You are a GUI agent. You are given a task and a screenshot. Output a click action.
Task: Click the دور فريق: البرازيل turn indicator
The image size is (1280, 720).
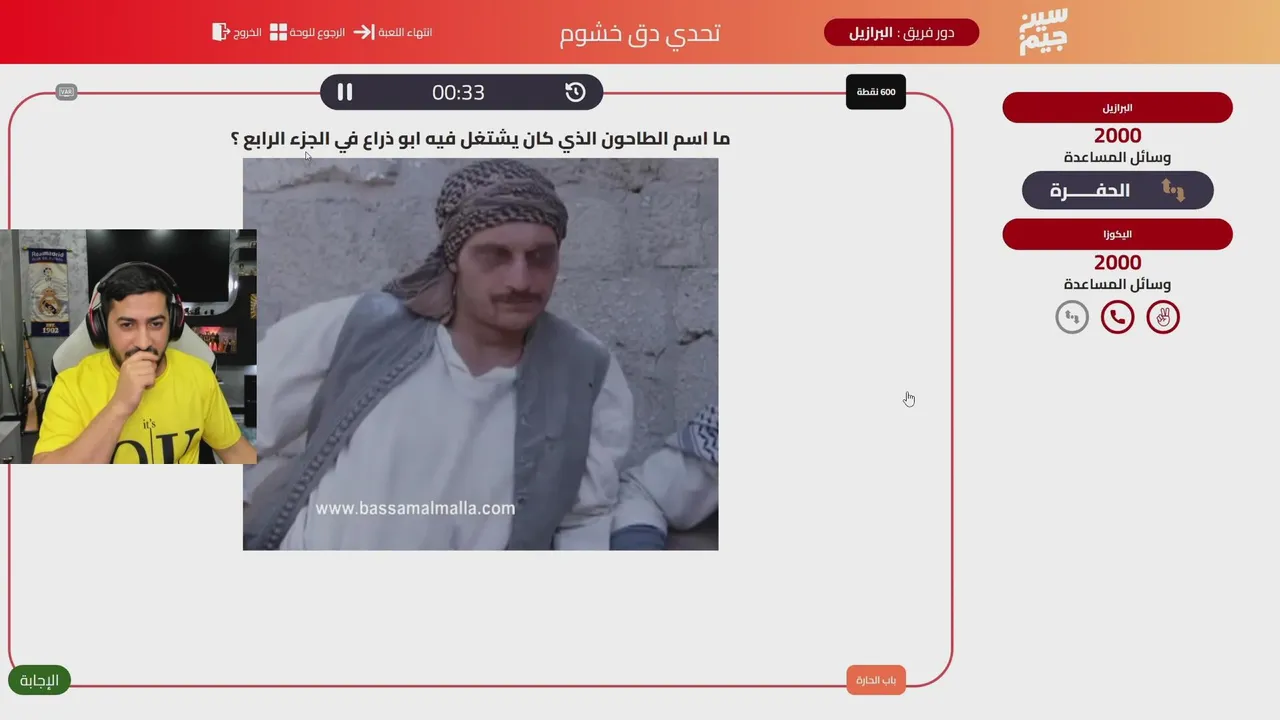901,33
